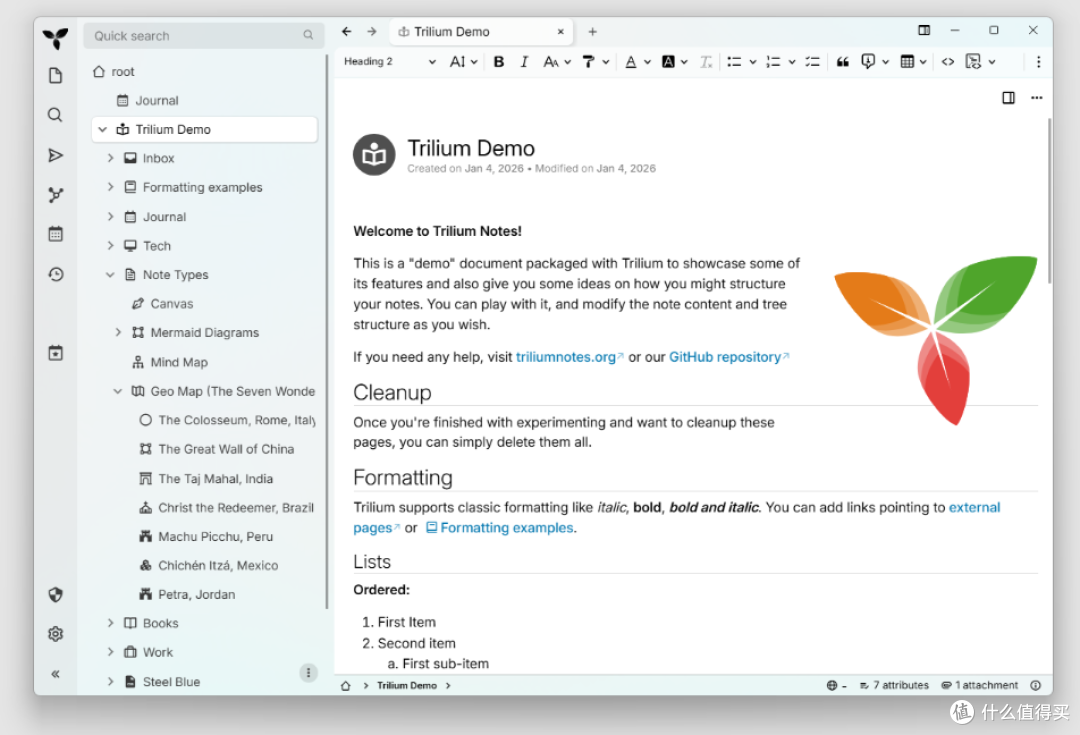Viewport: 1080px width, 735px height.
Task: Collapse the left sidebar with double chevron
Action: pos(55,674)
